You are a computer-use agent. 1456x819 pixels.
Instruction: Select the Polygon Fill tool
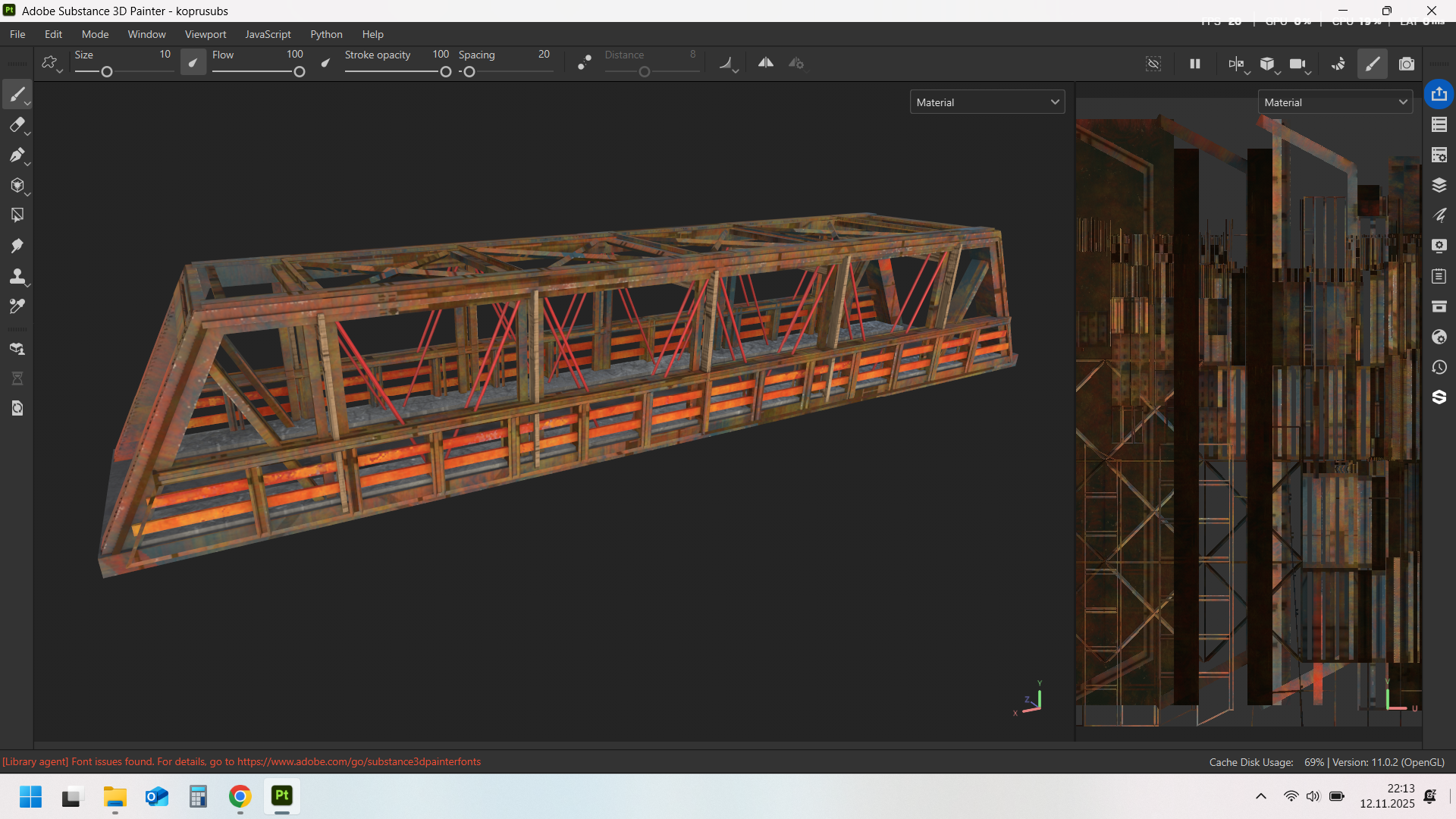pyautogui.click(x=17, y=186)
